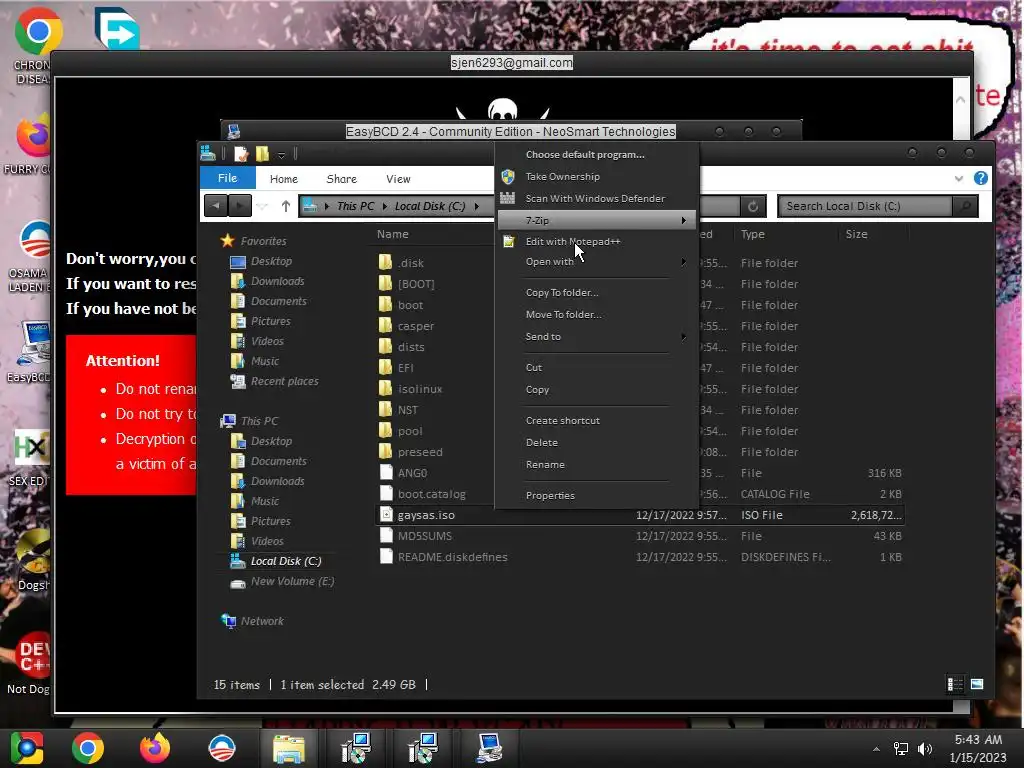This screenshot has width=1024, height=768.
Task: Click the Explorer Help question mark icon
Action: click(x=980, y=178)
